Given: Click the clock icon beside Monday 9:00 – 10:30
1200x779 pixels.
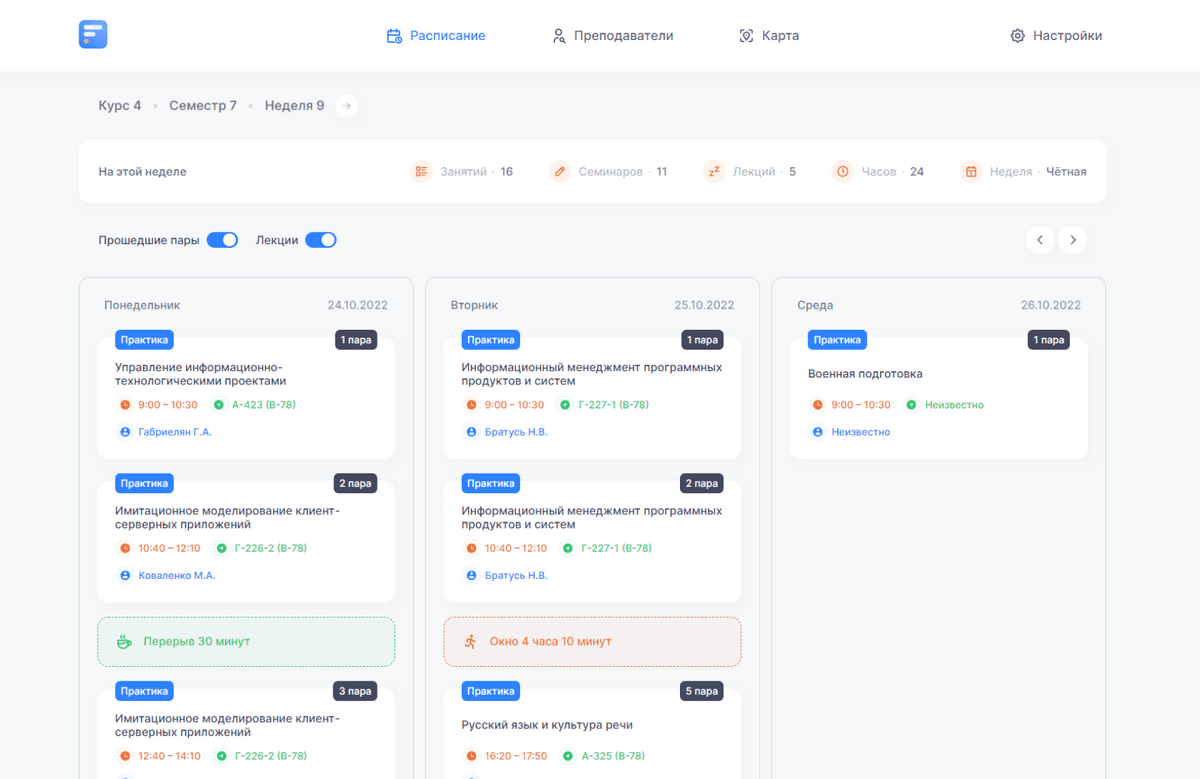Looking at the screenshot, I should click(x=125, y=405).
